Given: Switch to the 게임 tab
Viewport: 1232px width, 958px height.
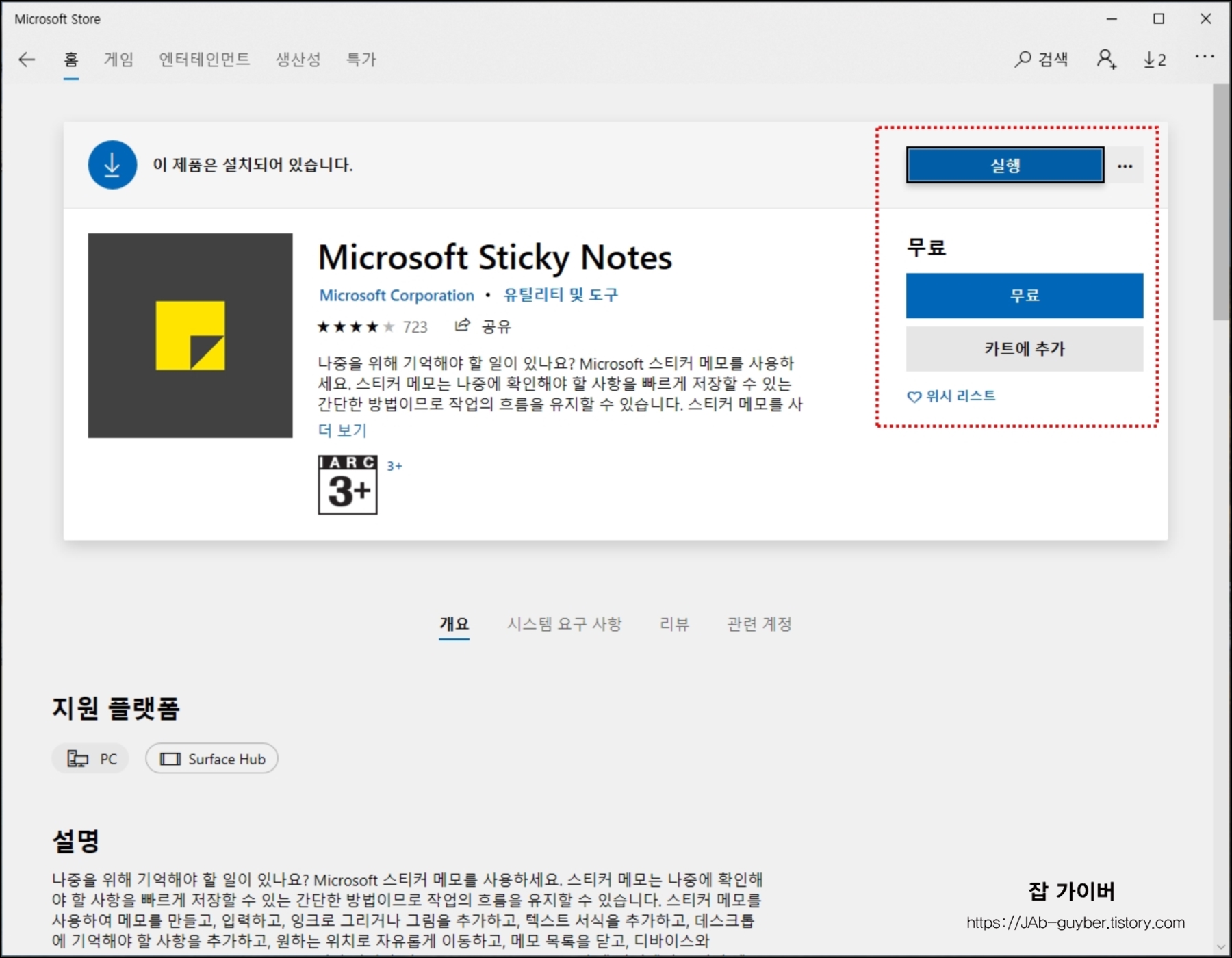Looking at the screenshot, I should [118, 60].
